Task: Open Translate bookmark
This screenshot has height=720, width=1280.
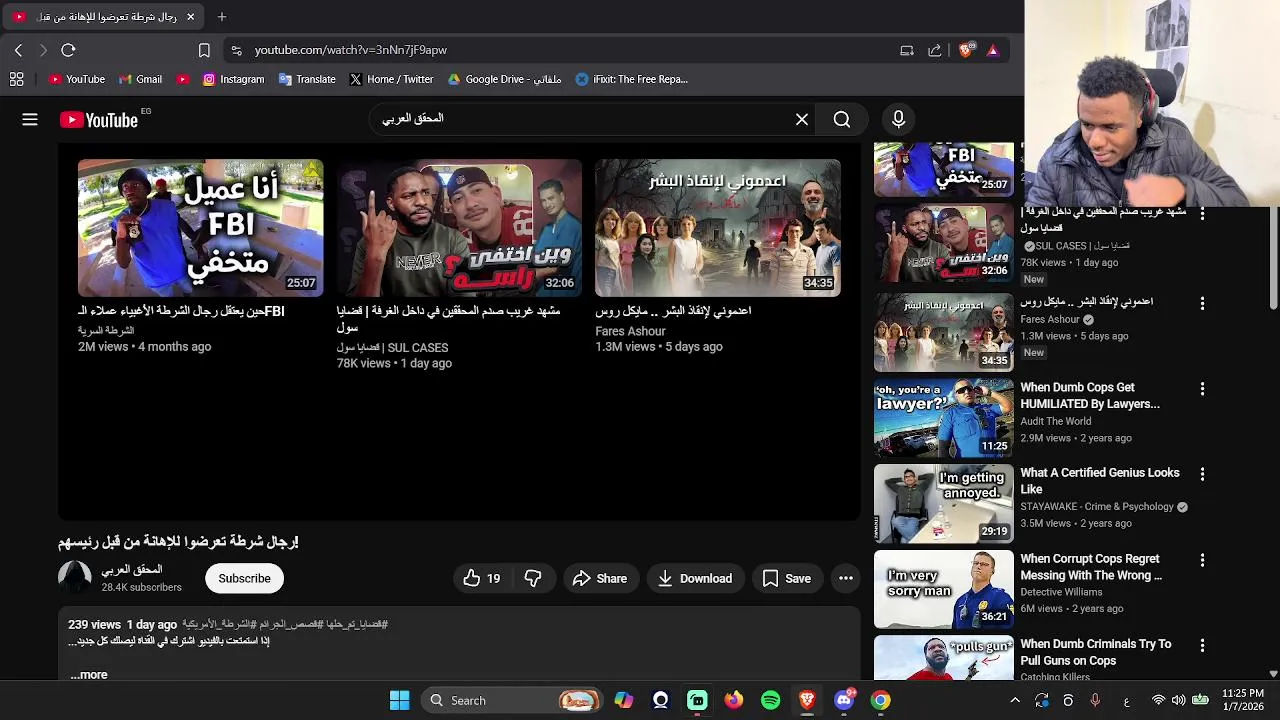Action: click(x=307, y=79)
